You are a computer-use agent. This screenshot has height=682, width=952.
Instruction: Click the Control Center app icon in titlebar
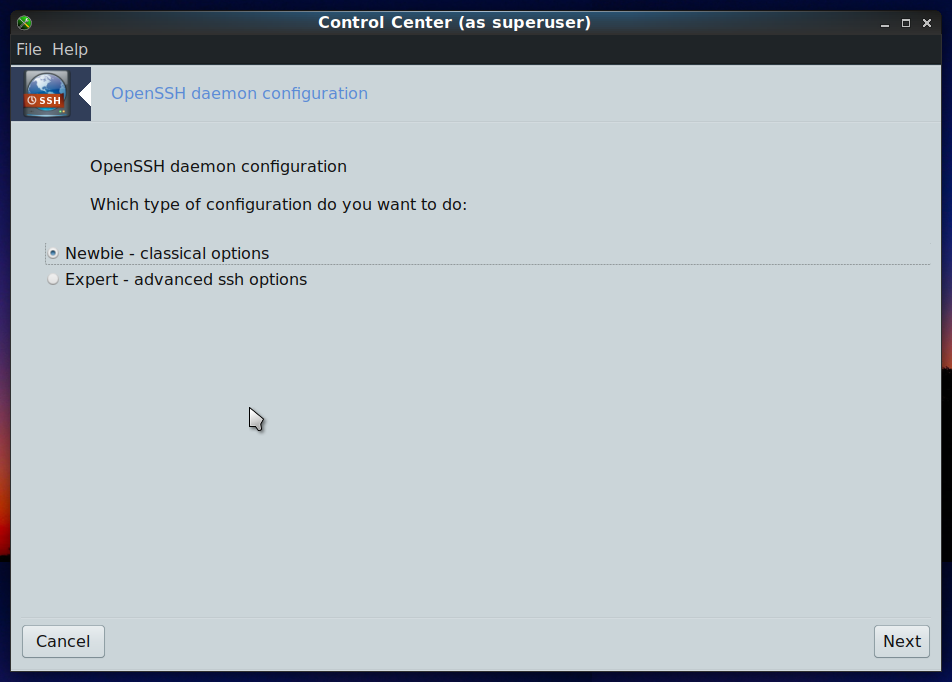point(24,23)
